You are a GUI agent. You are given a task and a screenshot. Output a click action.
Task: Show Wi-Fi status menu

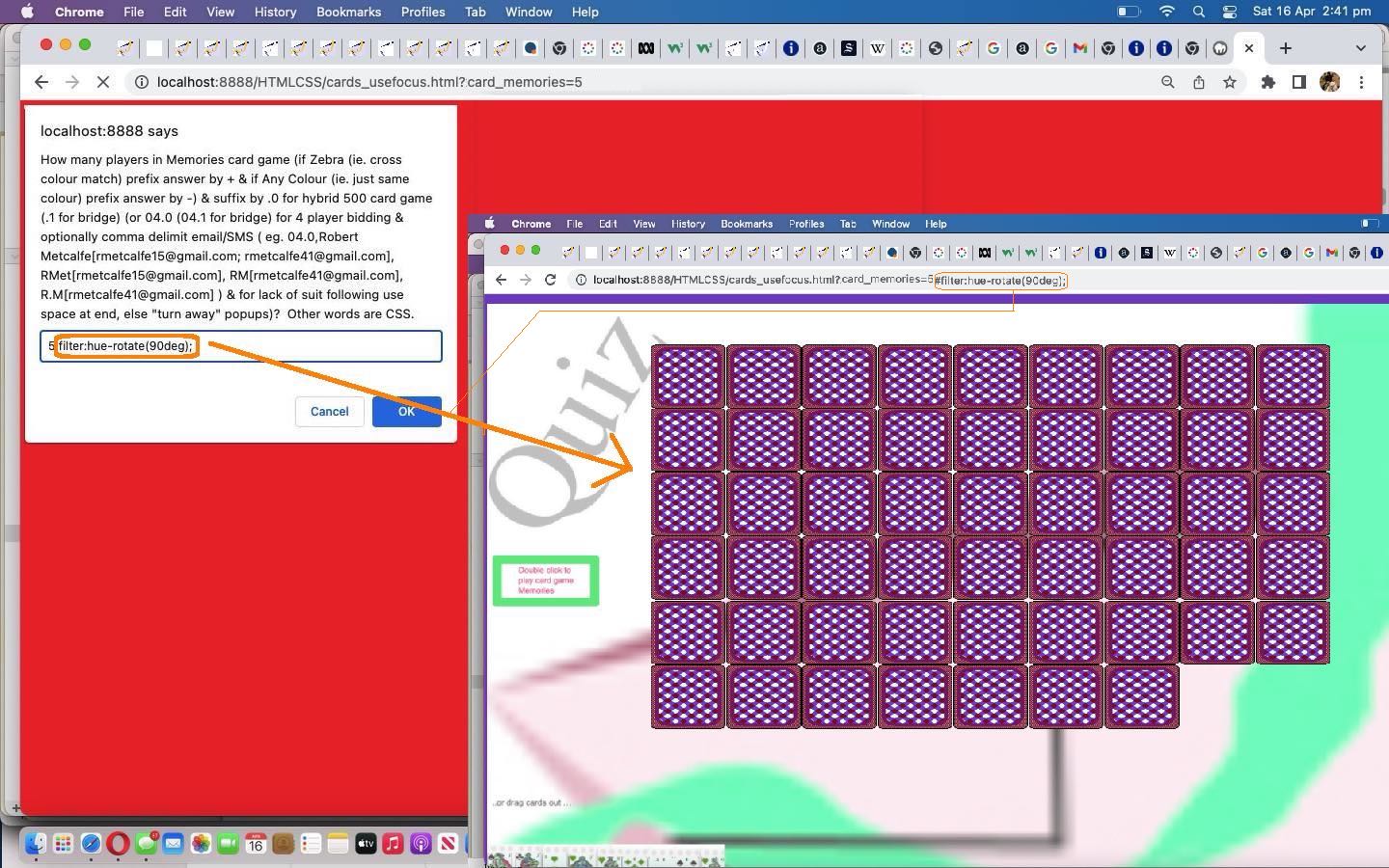[x=1167, y=12]
